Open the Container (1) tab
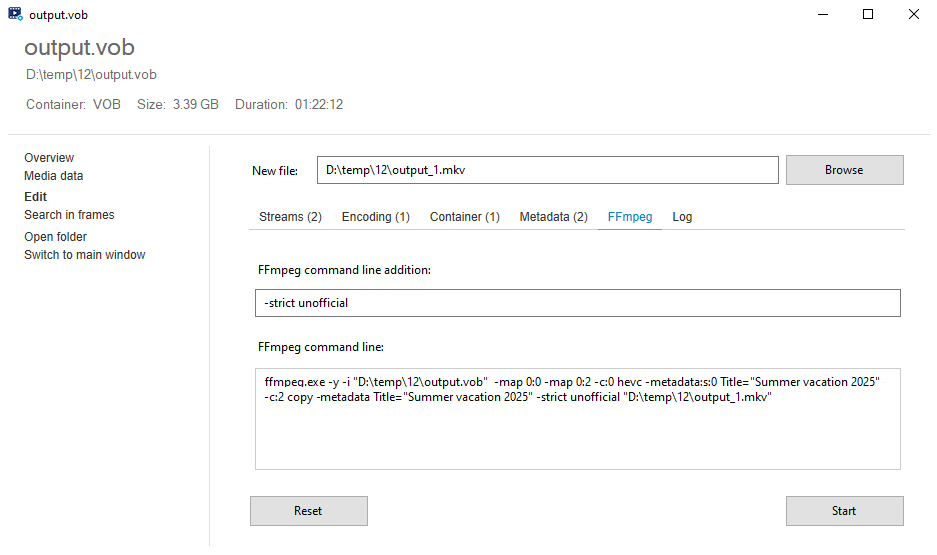This screenshot has height=555, width=937. click(464, 217)
